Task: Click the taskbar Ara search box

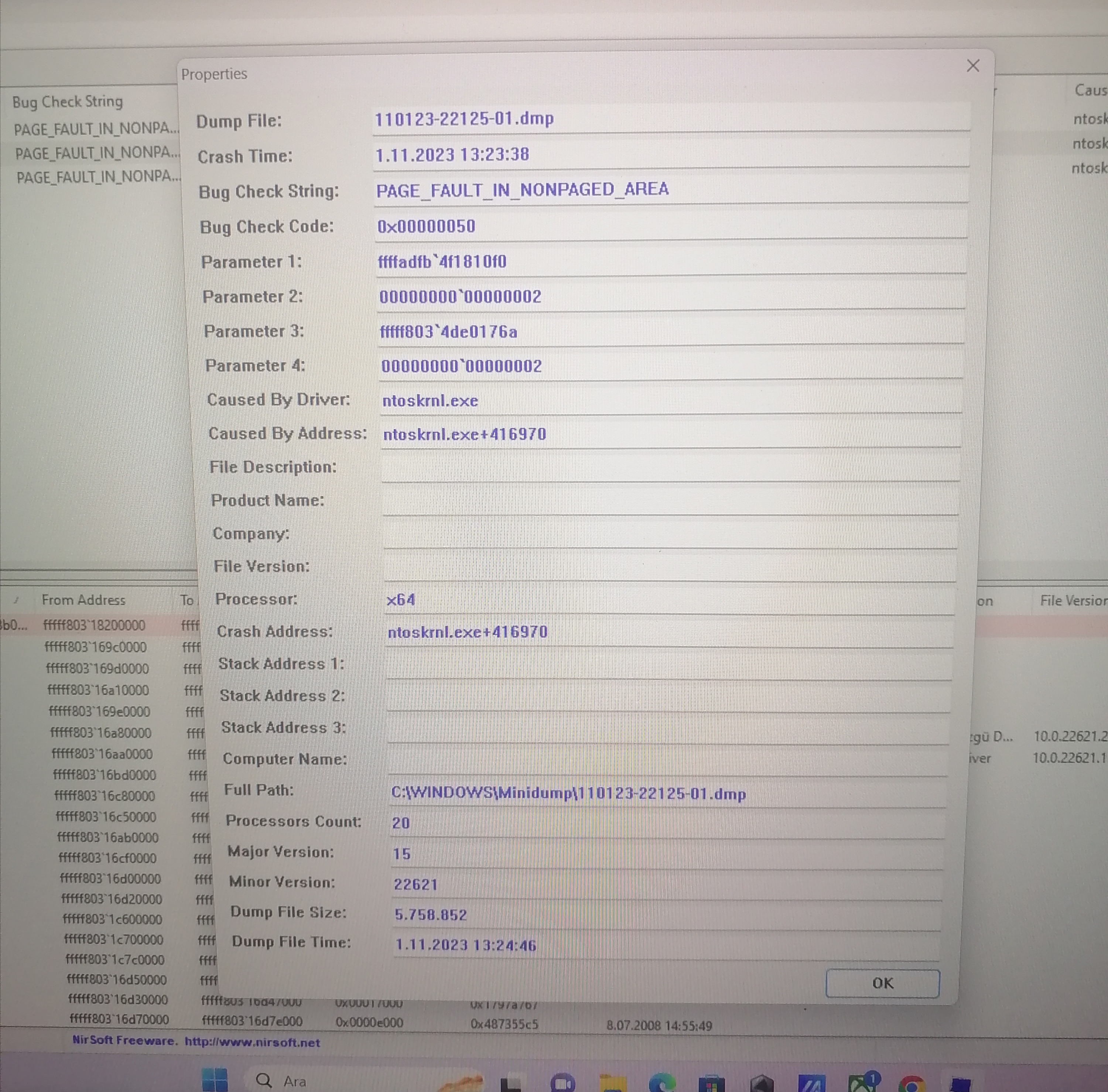Action: click(321, 1081)
